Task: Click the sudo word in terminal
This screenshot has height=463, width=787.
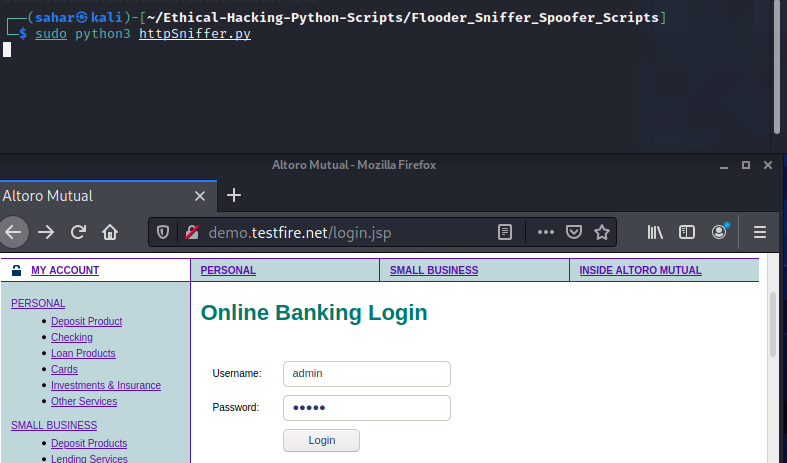Action: click(51, 34)
